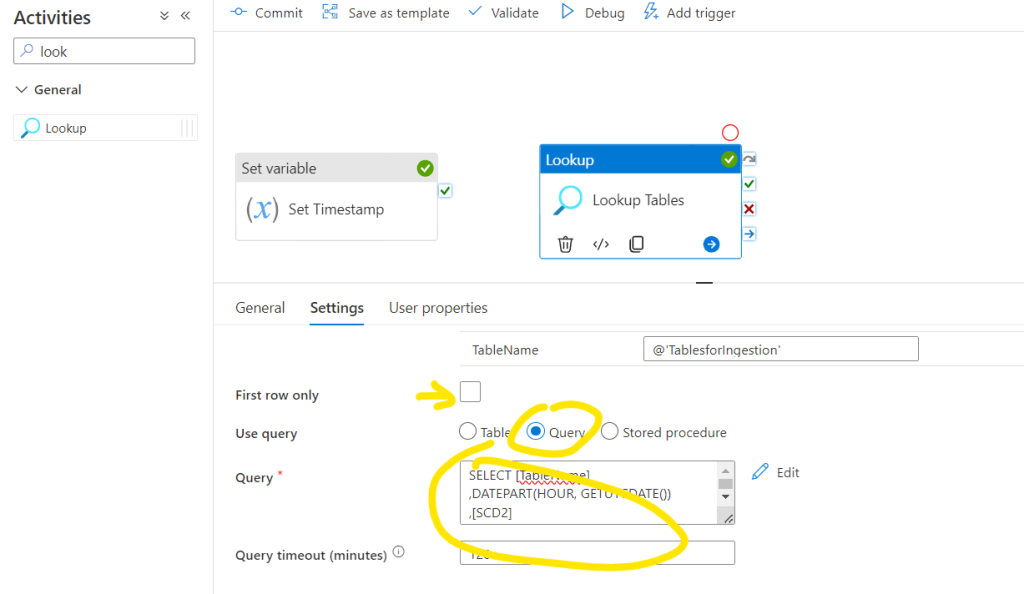Click the Validate button
Screen dimensions: 1024x594
503,13
